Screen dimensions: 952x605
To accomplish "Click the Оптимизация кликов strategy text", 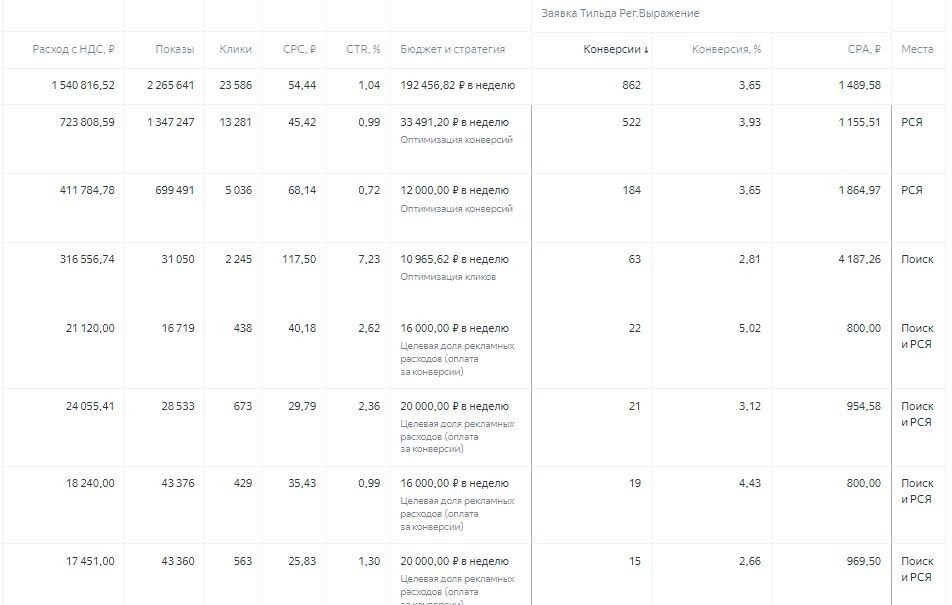I will click(x=448, y=276).
